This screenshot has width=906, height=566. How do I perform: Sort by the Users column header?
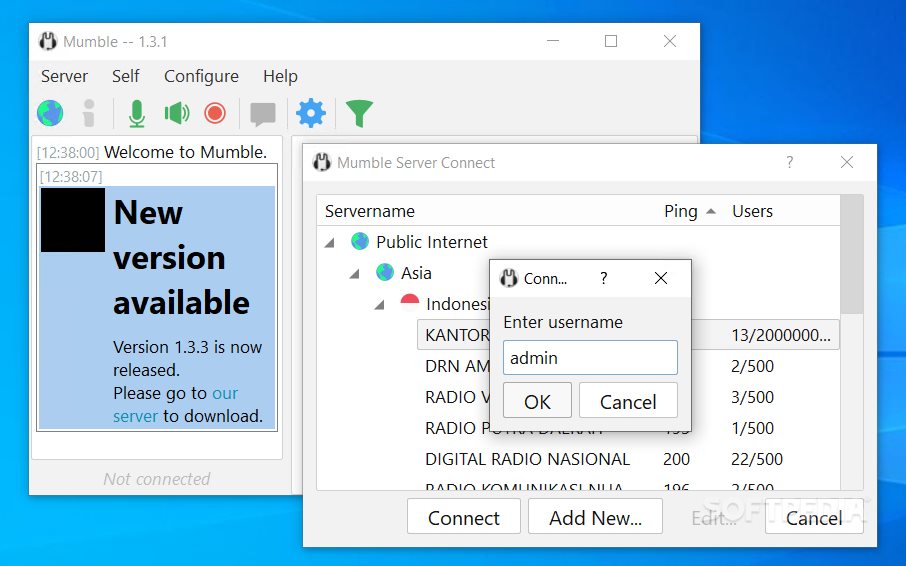752,211
